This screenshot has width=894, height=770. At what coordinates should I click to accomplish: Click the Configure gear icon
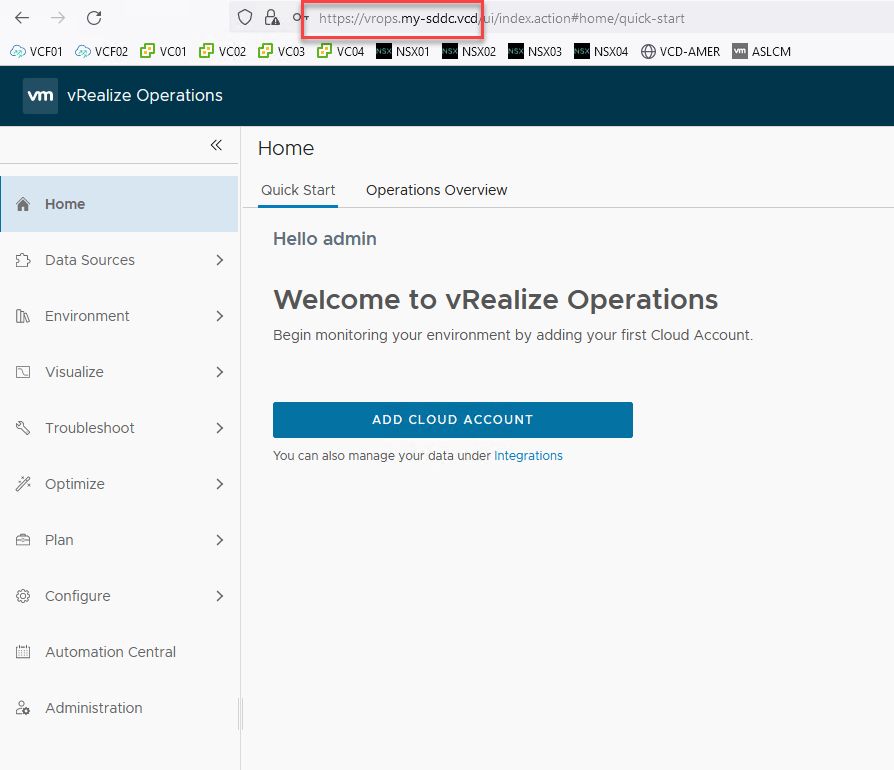click(x=24, y=596)
